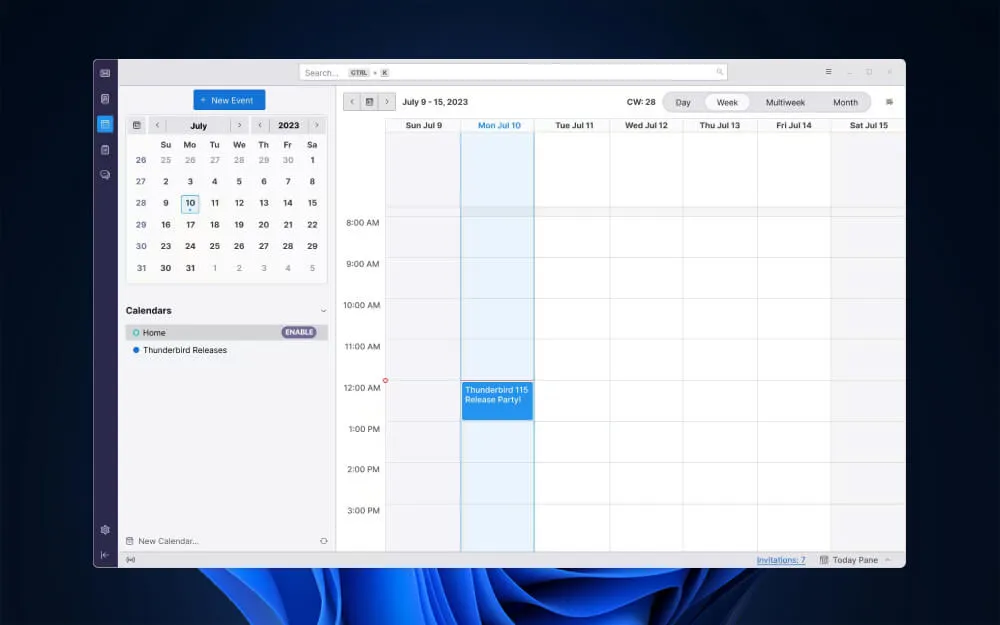Switch to the Month view

[845, 102]
